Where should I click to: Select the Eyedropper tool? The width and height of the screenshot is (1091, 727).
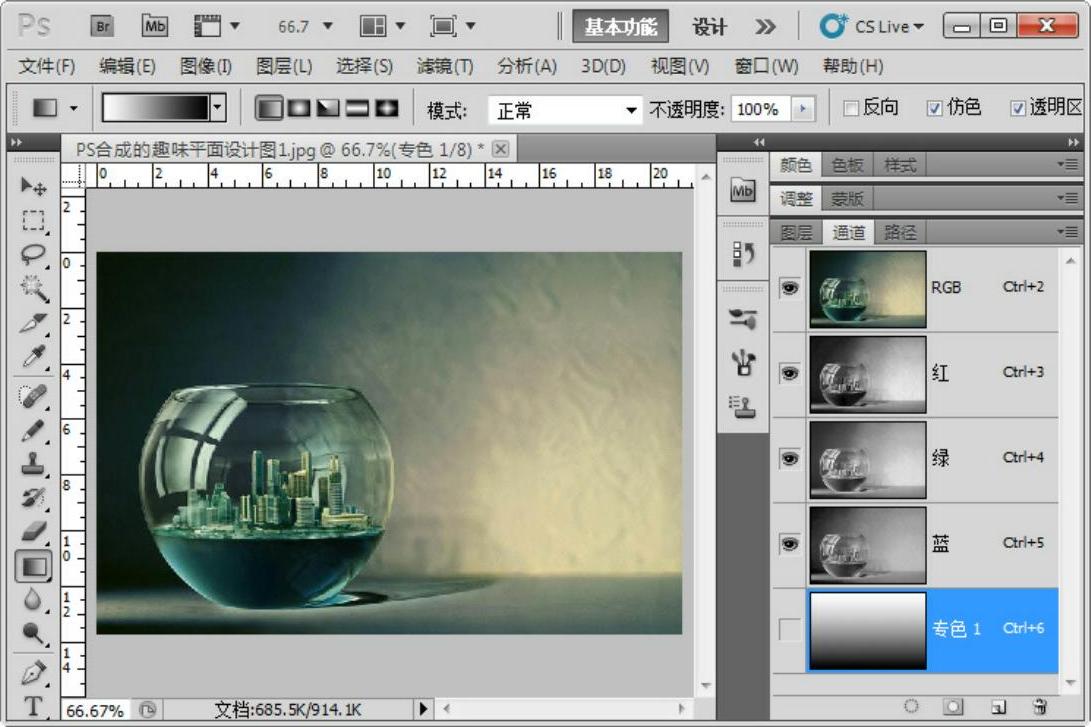coord(33,357)
